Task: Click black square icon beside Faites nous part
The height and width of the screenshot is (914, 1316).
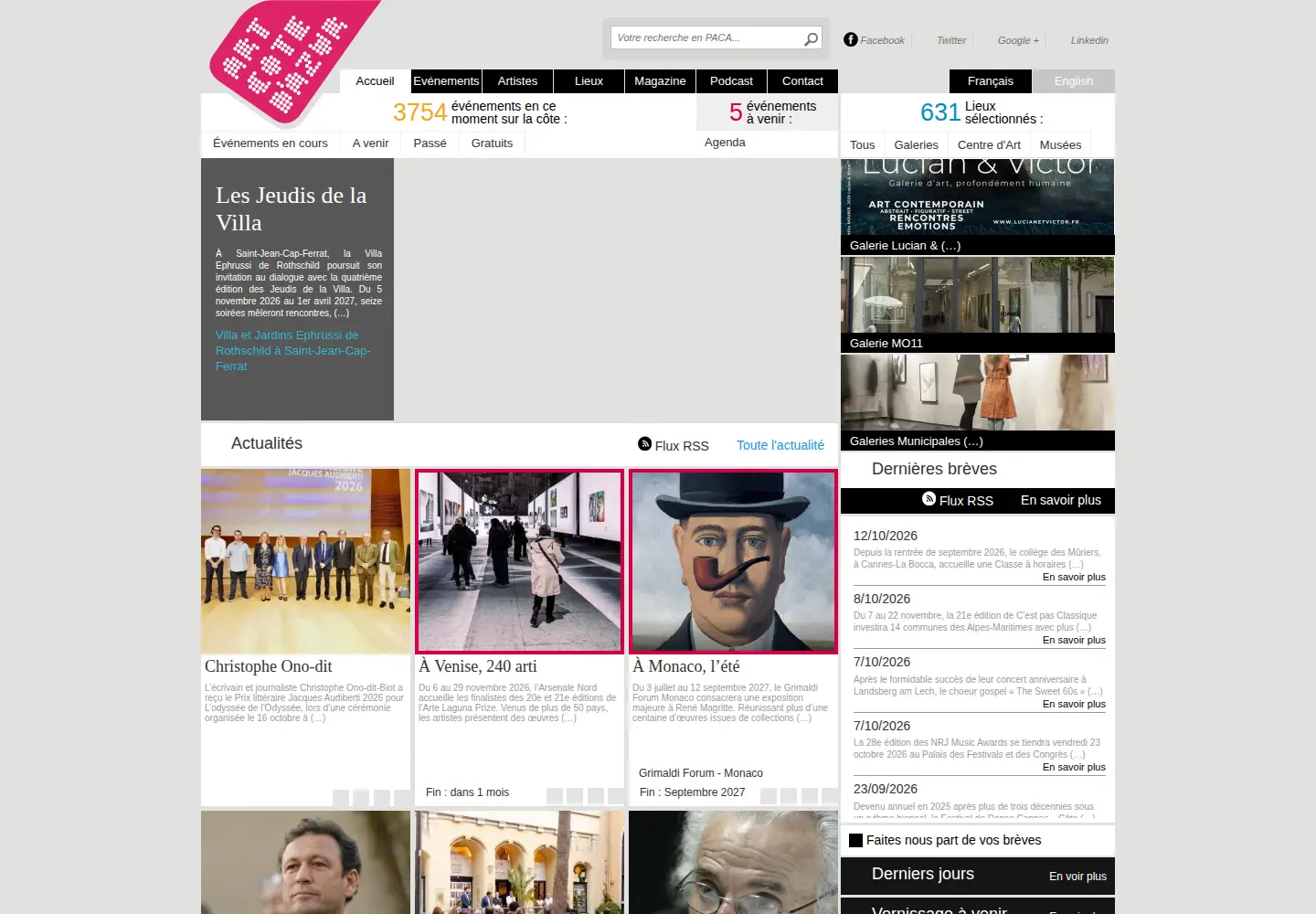Action: (855, 840)
